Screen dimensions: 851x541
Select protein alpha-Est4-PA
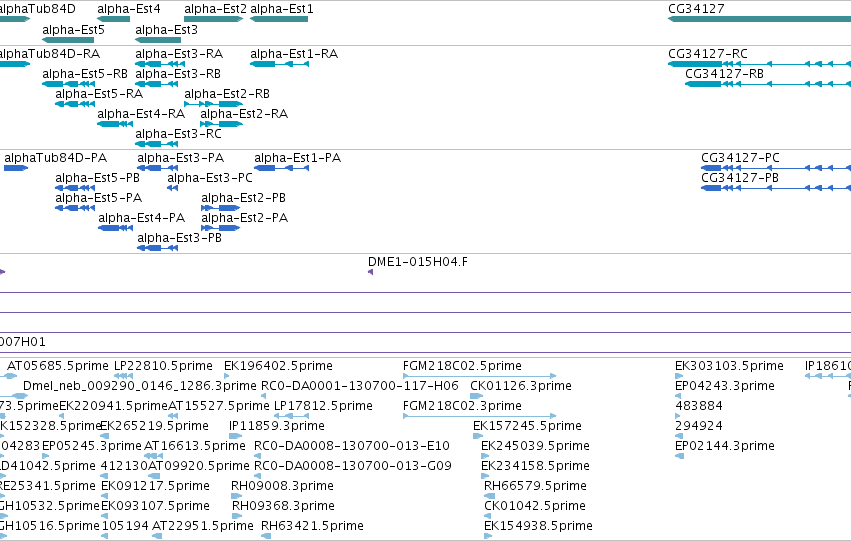tap(116, 228)
